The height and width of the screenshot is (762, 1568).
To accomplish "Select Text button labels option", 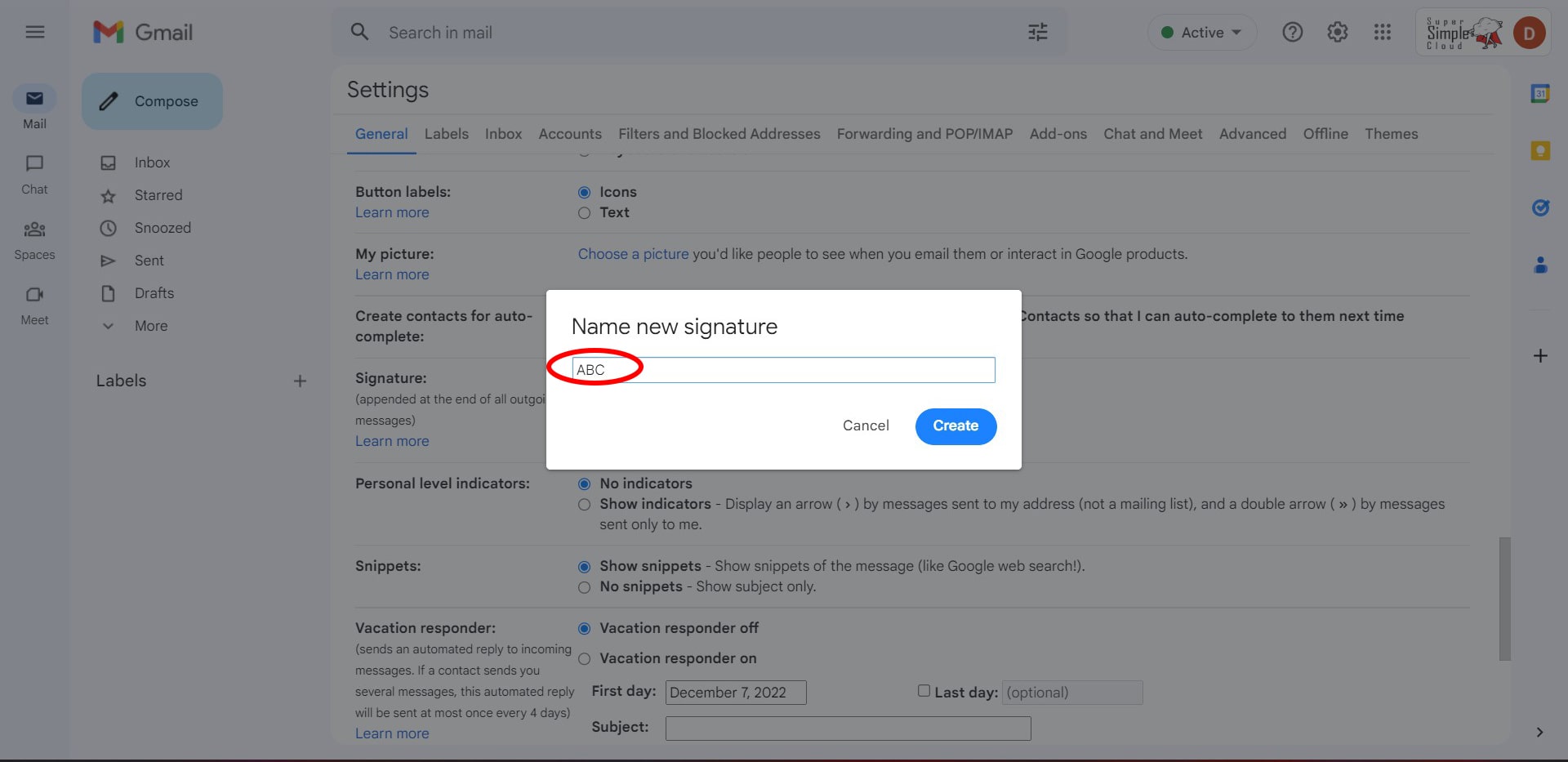I will pyautogui.click(x=584, y=213).
